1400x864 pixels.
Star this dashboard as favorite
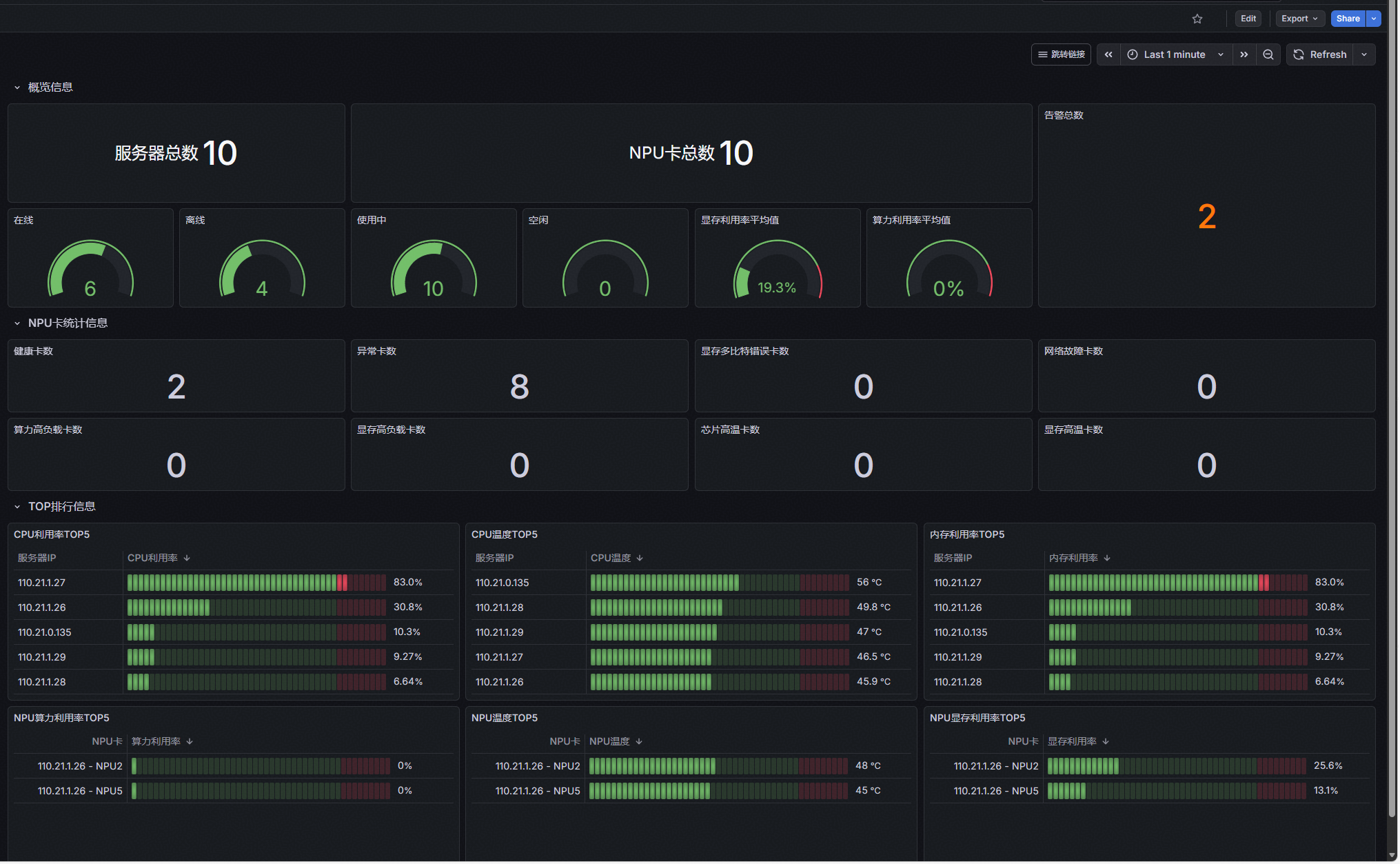click(1197, 19)
